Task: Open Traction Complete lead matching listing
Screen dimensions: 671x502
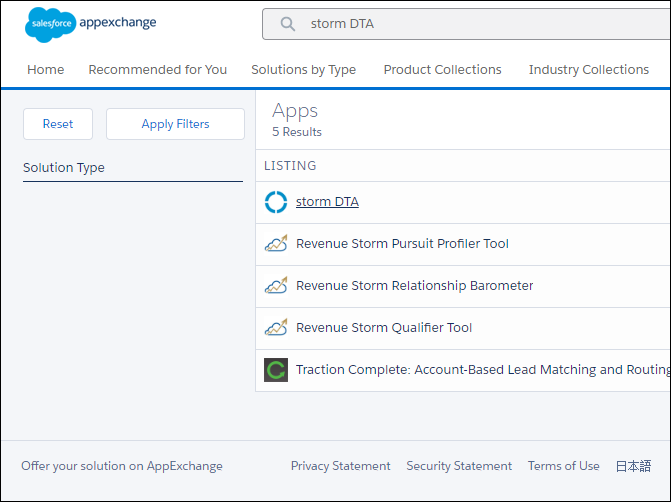Action: coord(483,369)
